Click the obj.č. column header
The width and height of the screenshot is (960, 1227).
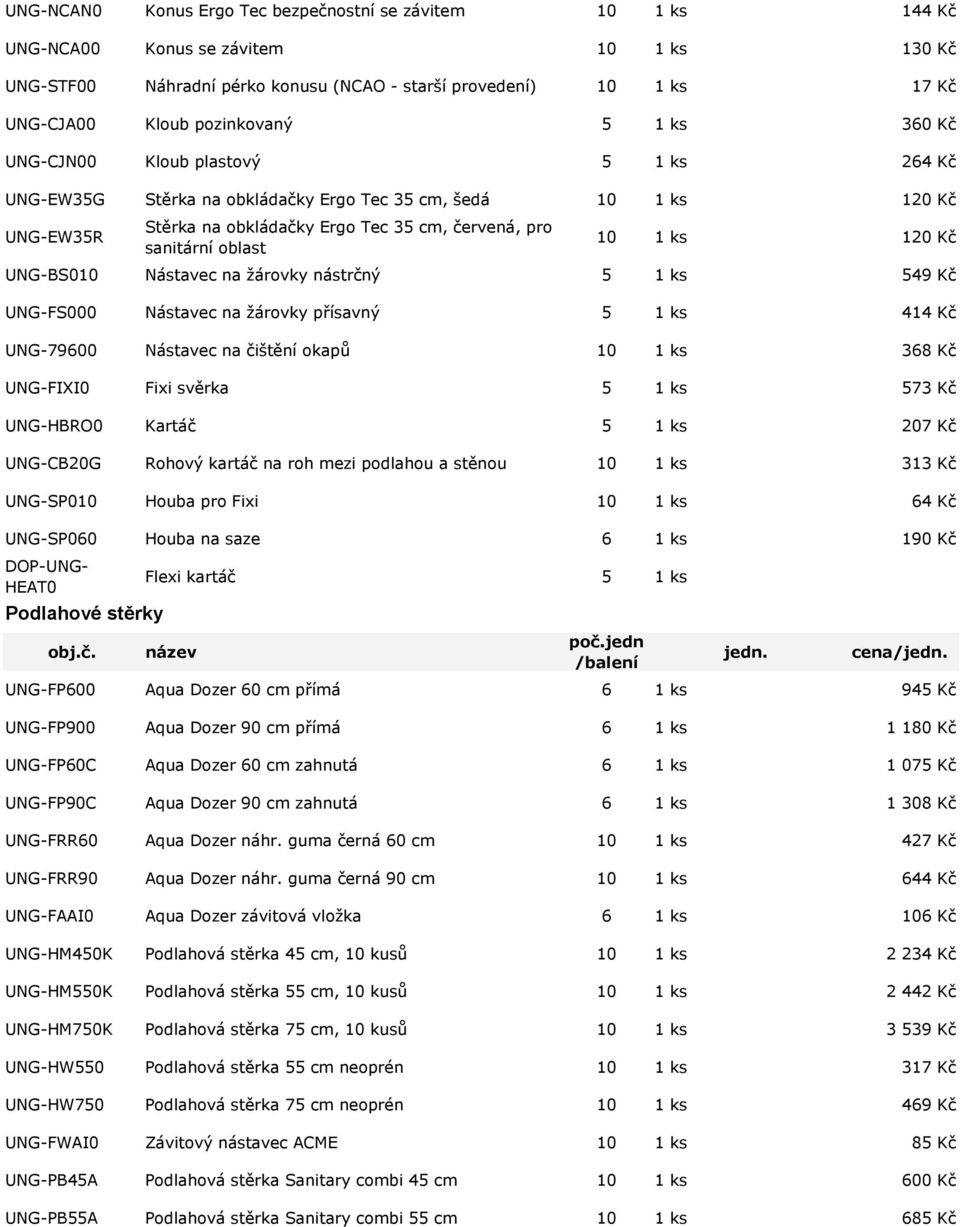(66, 653)
